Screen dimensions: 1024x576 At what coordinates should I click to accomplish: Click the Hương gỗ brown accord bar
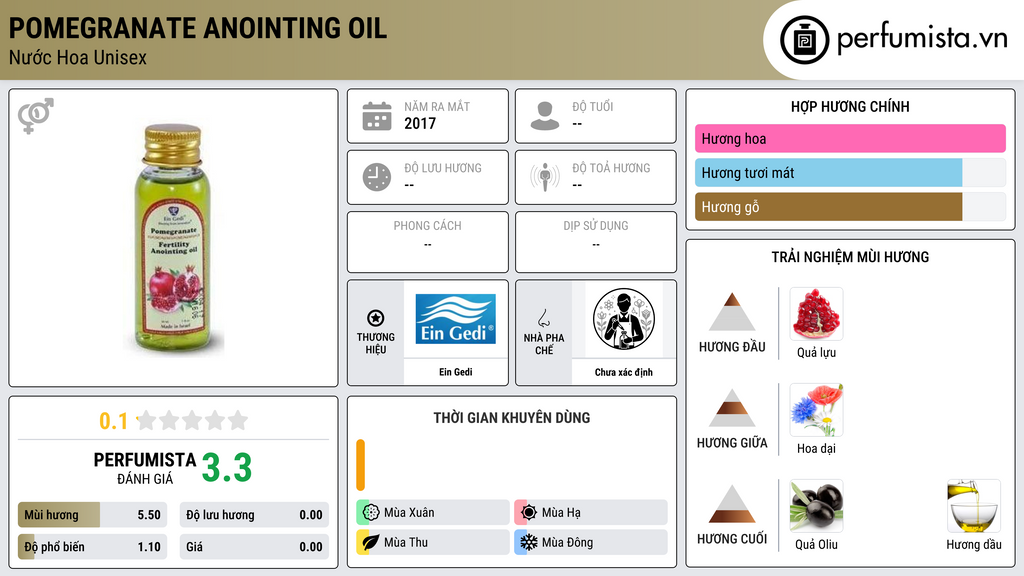pos(828,207)
